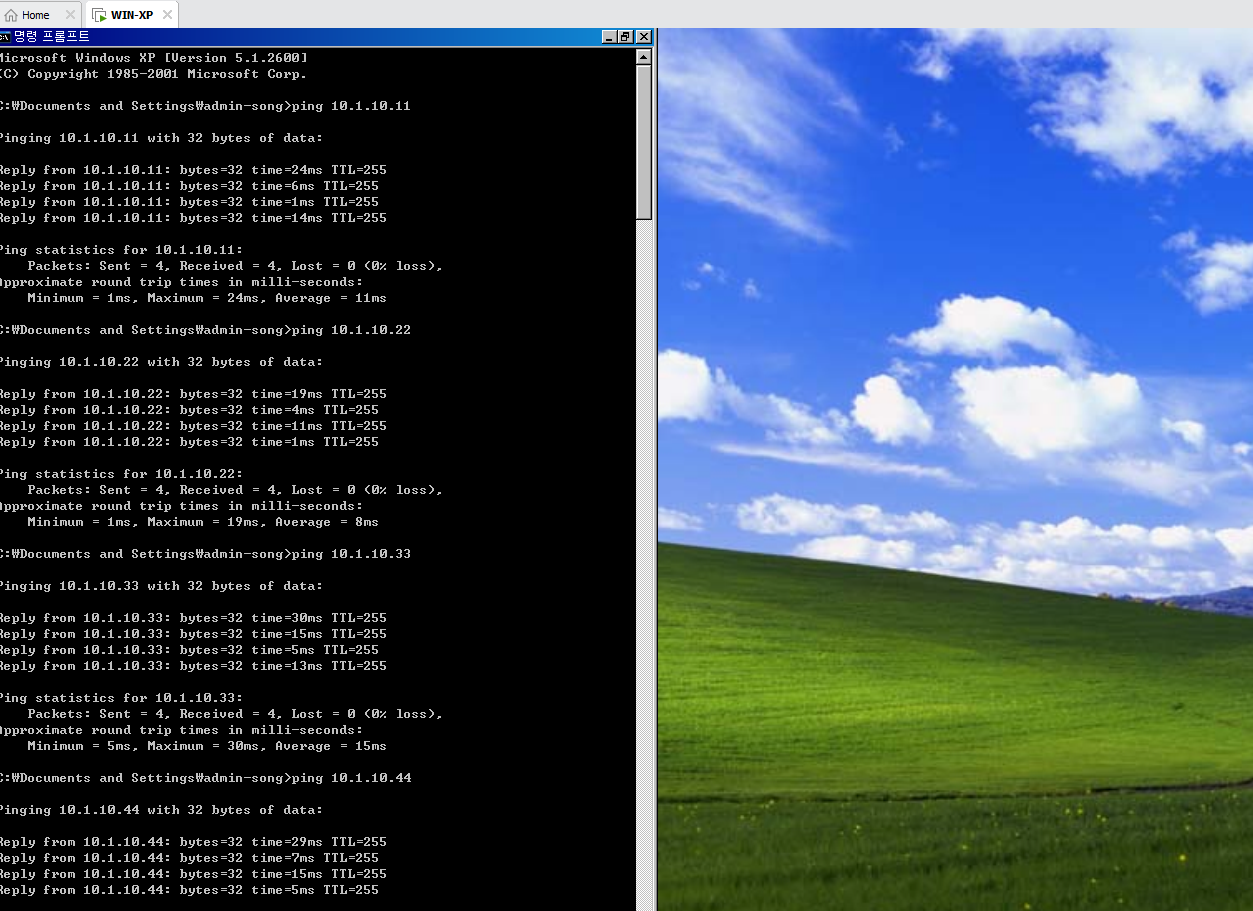Close the Home tab with its X

coord(70,15)
